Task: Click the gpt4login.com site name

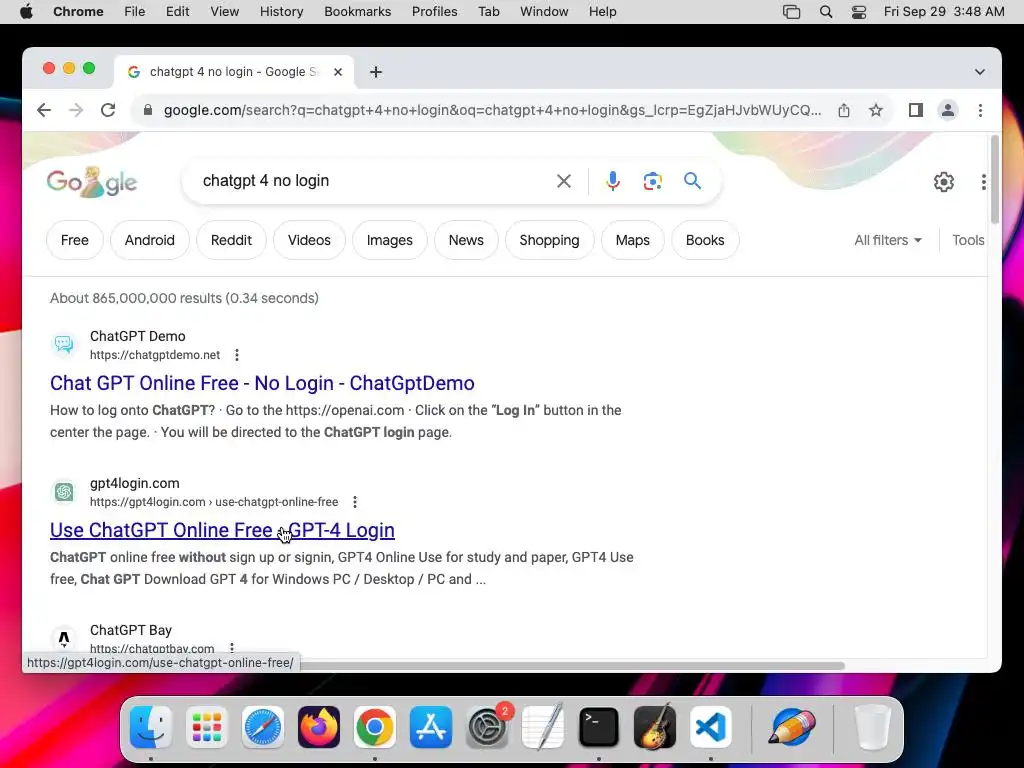Action: [135, 483]
